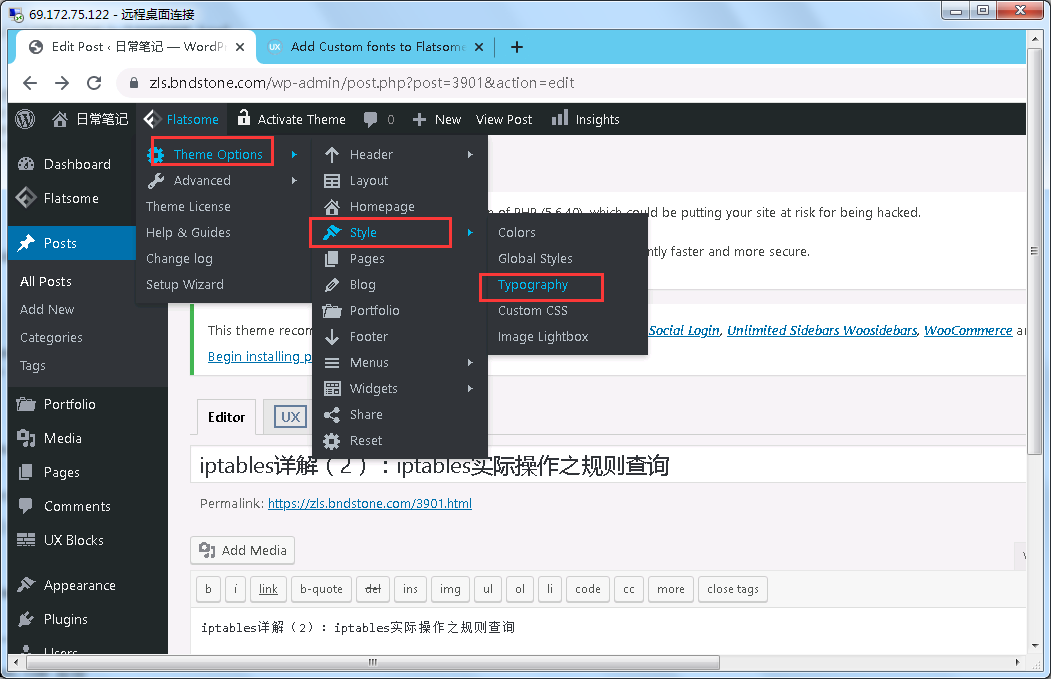
Task: Click the home icon beside 日常笔记
Action: pyautogui.click(x=60, y=119)
